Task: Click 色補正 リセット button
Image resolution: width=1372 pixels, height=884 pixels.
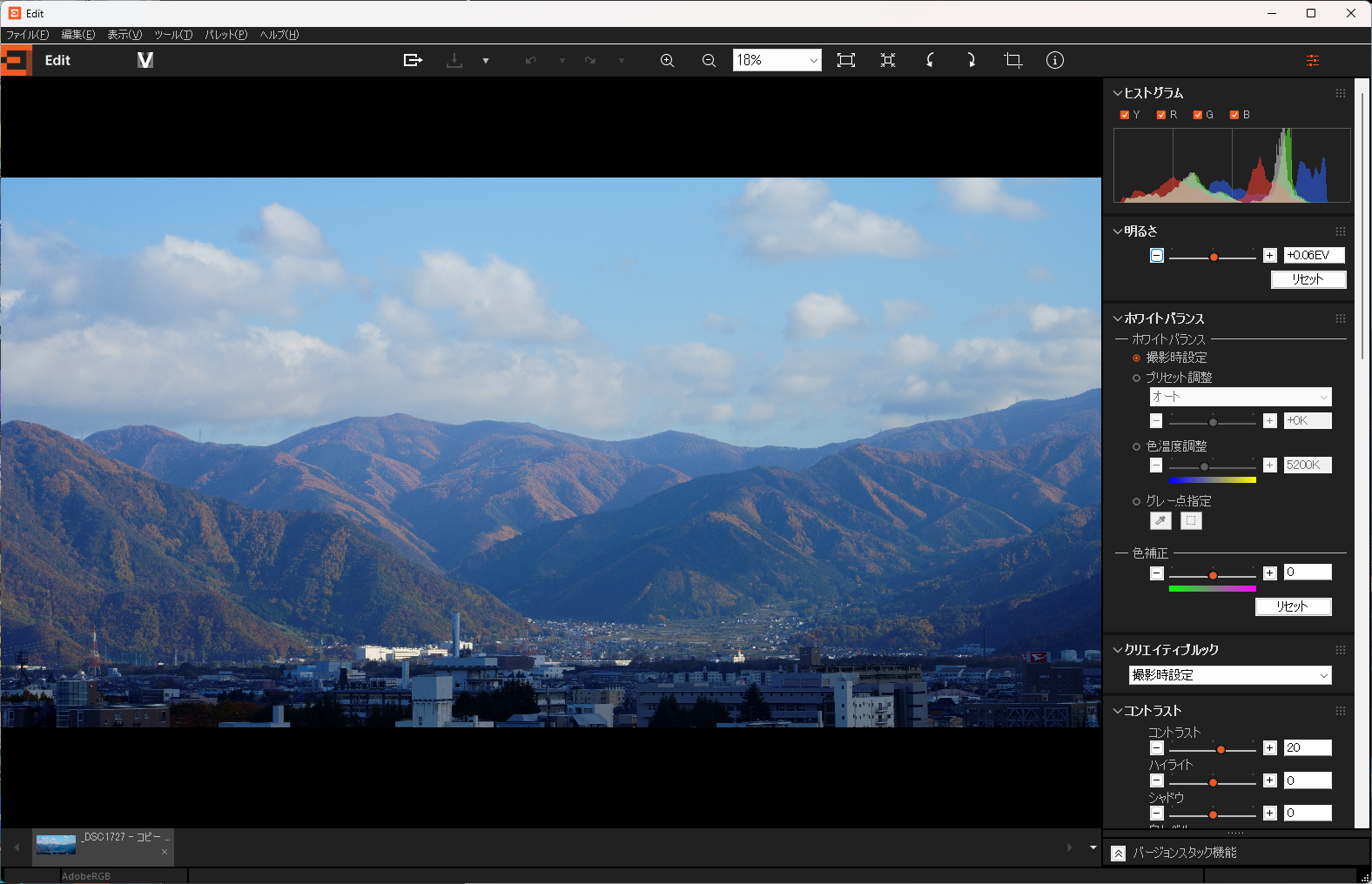Action: [x=1294, y=606]
